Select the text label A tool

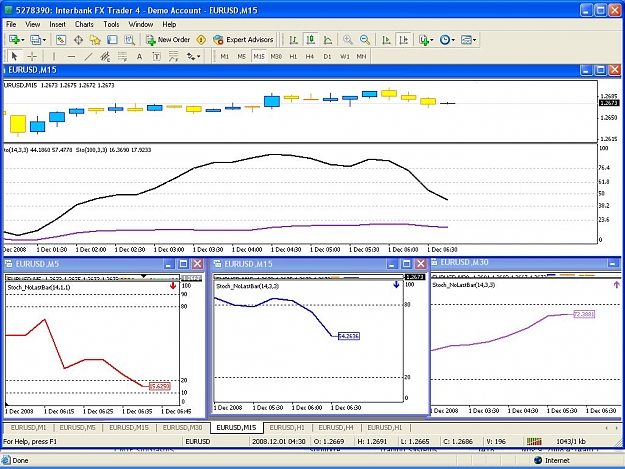tap(139, 57)
